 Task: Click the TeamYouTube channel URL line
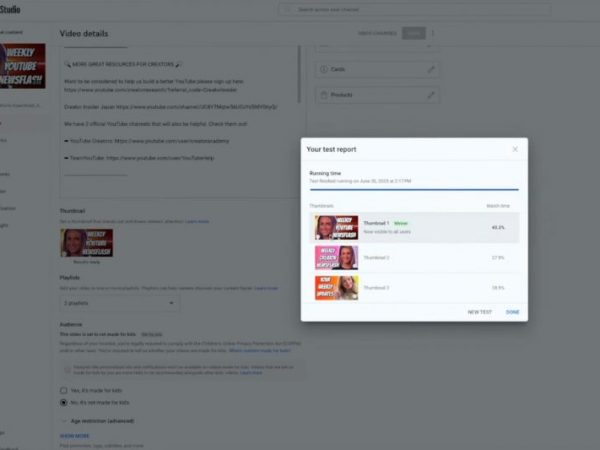(x=139, y=158)
